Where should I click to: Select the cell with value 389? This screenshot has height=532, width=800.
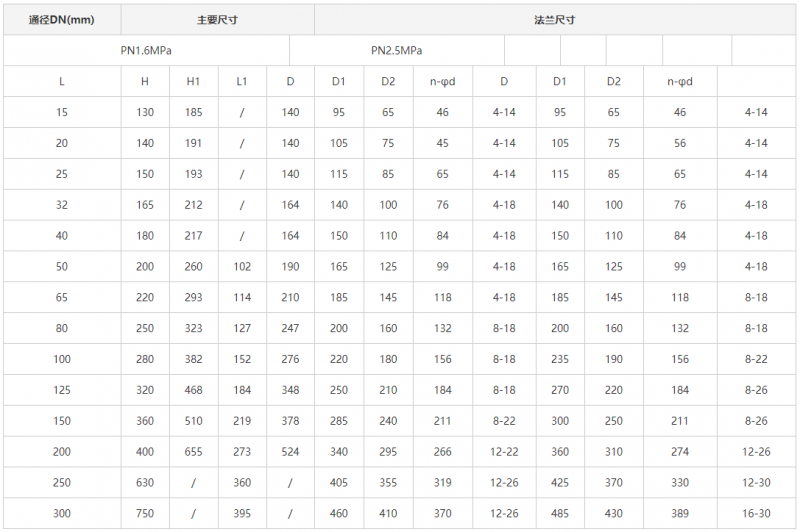[x=680, y=513]
